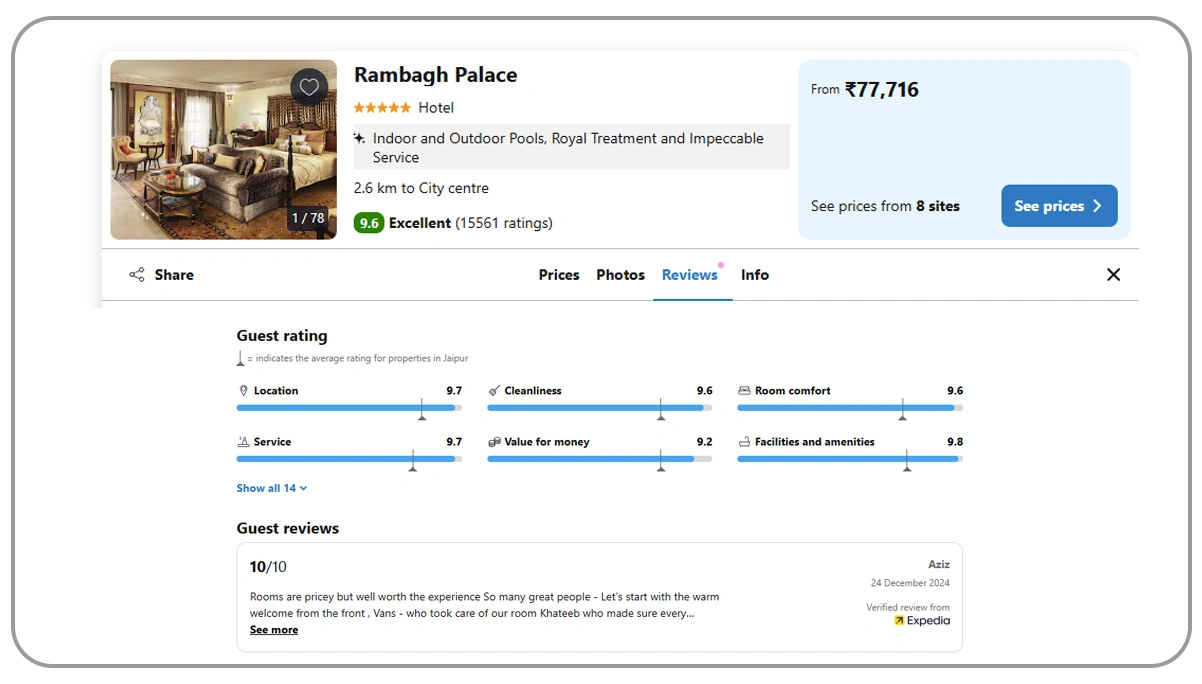Close the Rambagh Palace panel
Viewport: 1202px width, 684px height.
coord(1113,274)
